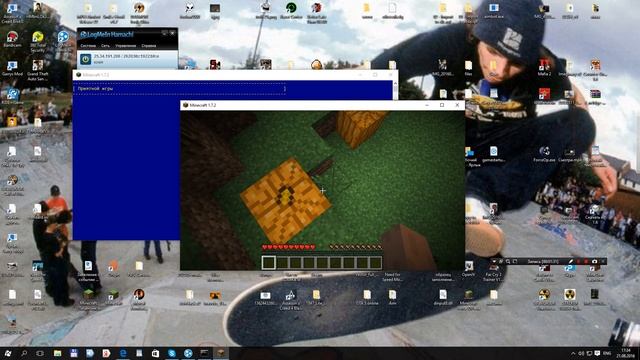Screen dimensions: 640x360
Task: Switch to Minecraft via its taskbar icon
Action: tap(221, 353)
